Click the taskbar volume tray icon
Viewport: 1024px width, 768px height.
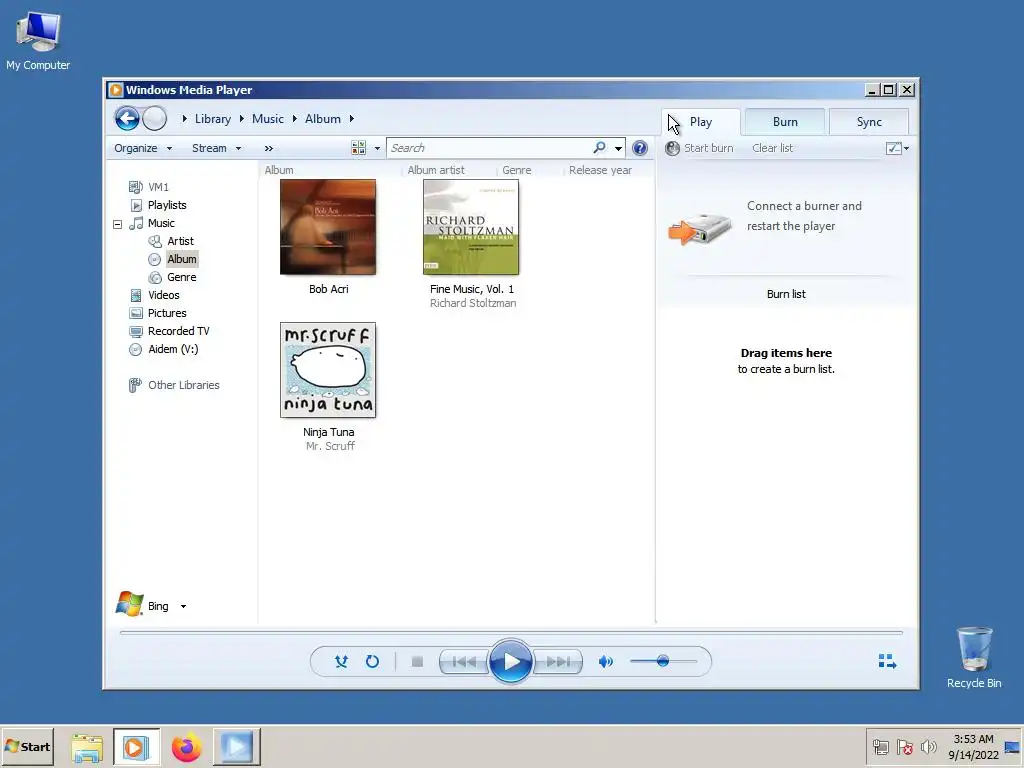[x=928, y=746]
